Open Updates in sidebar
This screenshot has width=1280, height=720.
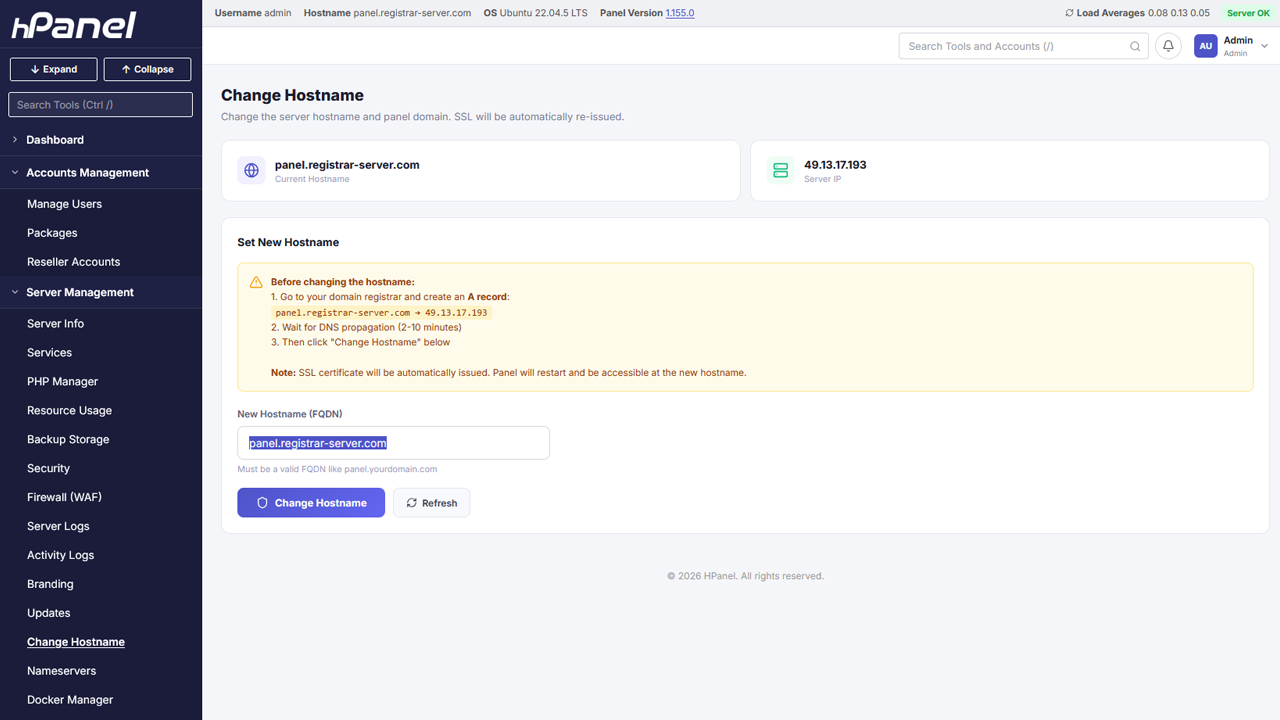pos(48,613)
